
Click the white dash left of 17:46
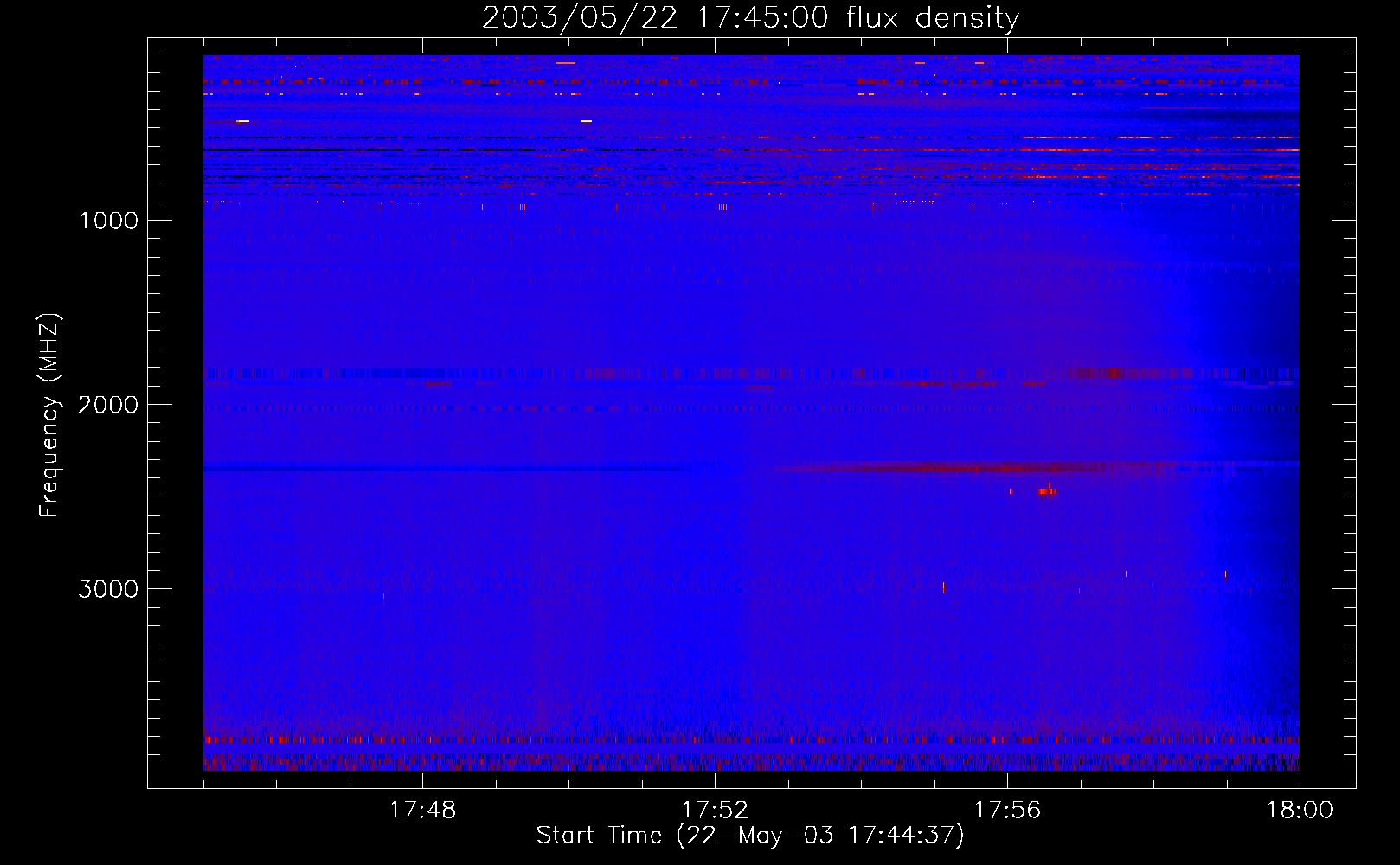click(243, 121)
